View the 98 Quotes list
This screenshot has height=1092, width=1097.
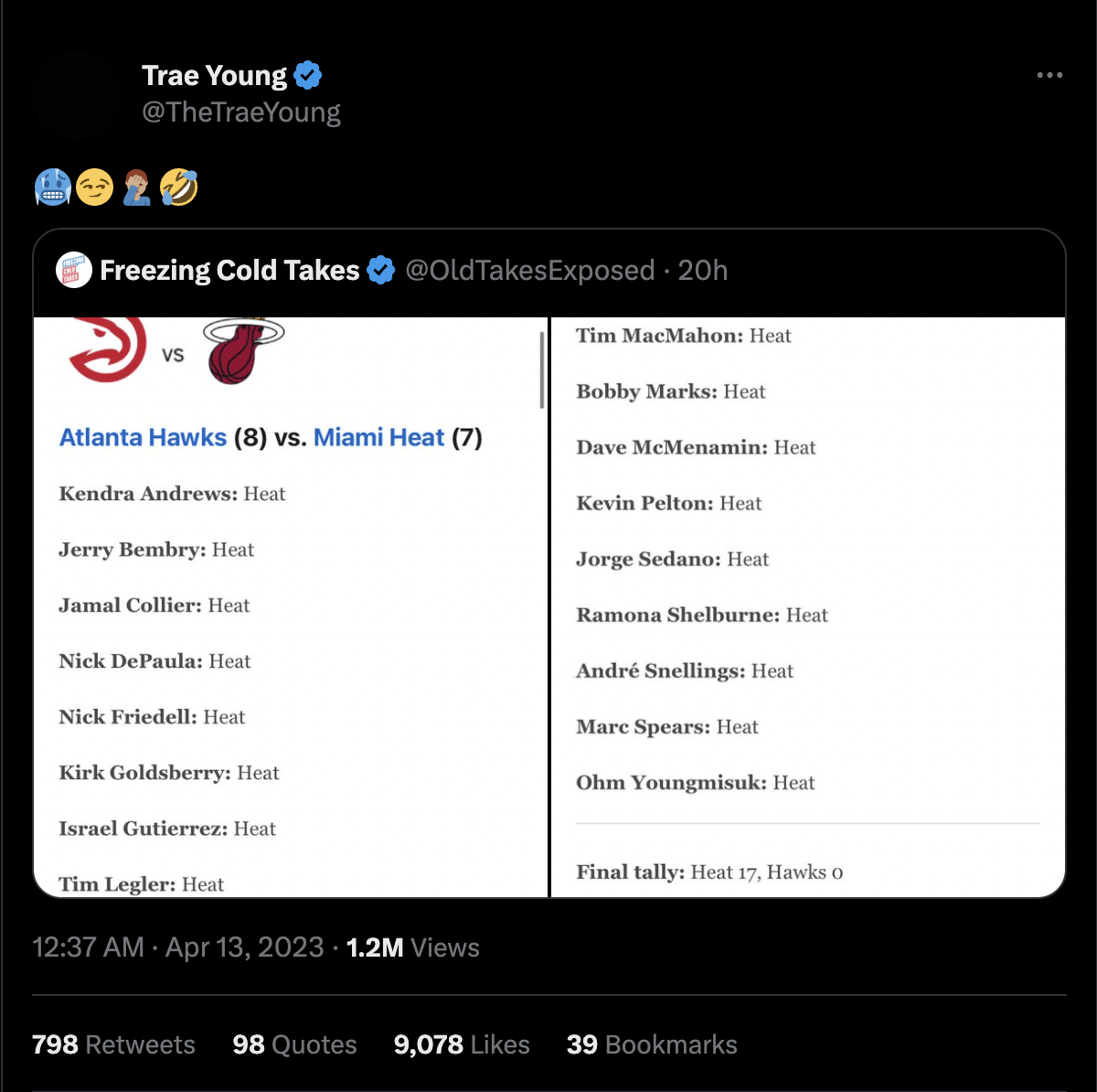[294, 1044]
